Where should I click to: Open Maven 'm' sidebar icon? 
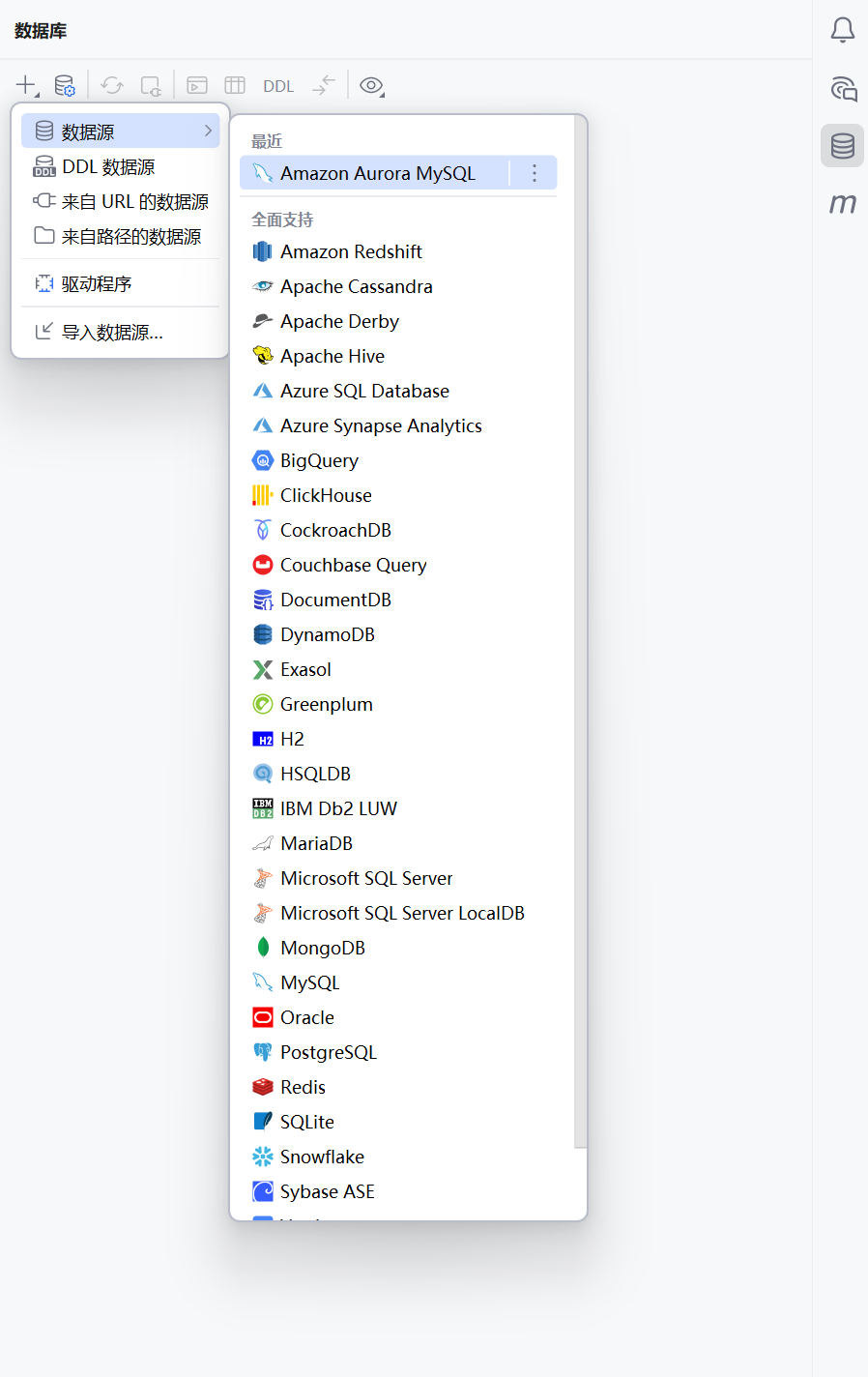click(x=843, y=203)
